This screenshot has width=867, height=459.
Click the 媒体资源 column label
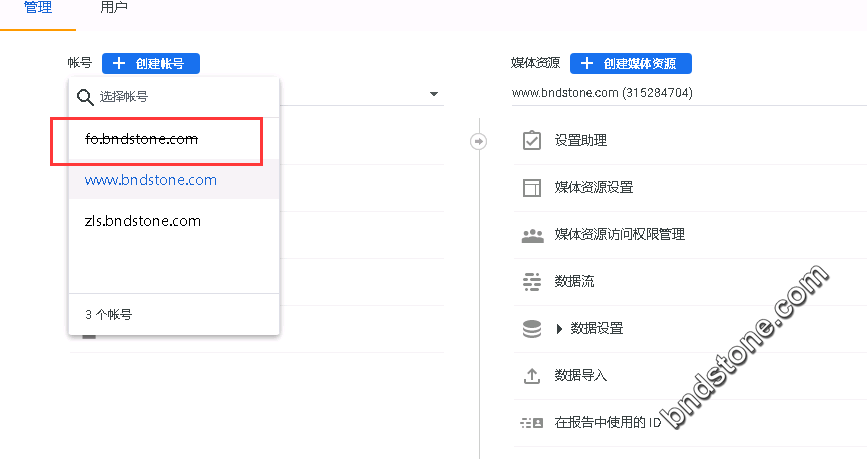pos(535,63)
